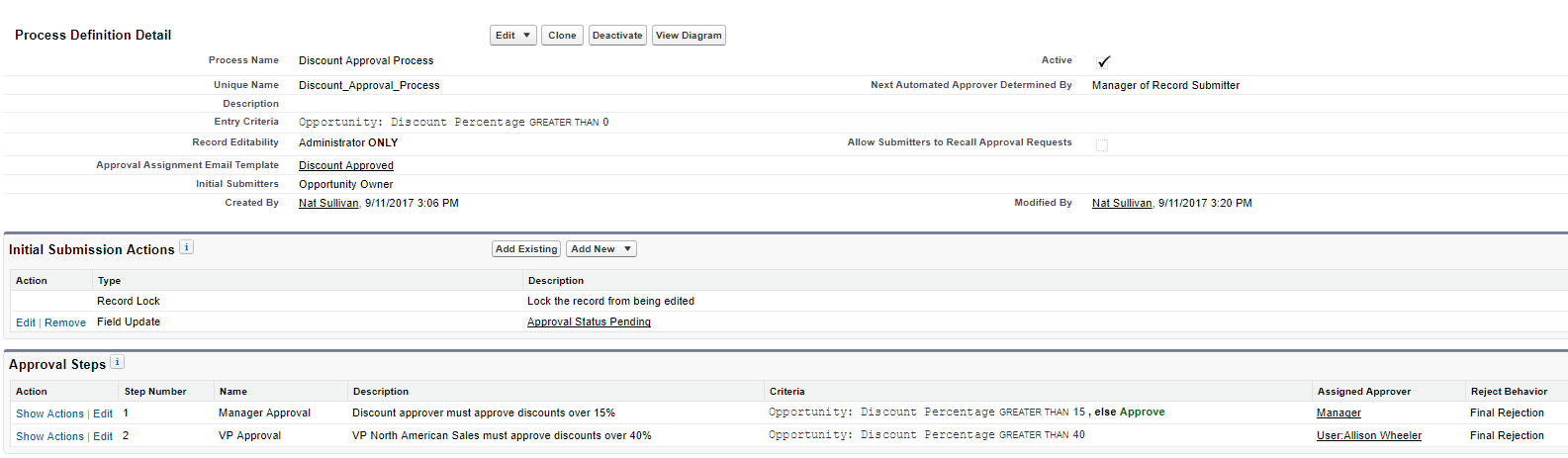Expand the Add New dropdown
1568x458 pixels.
click(x=600, y=249)
